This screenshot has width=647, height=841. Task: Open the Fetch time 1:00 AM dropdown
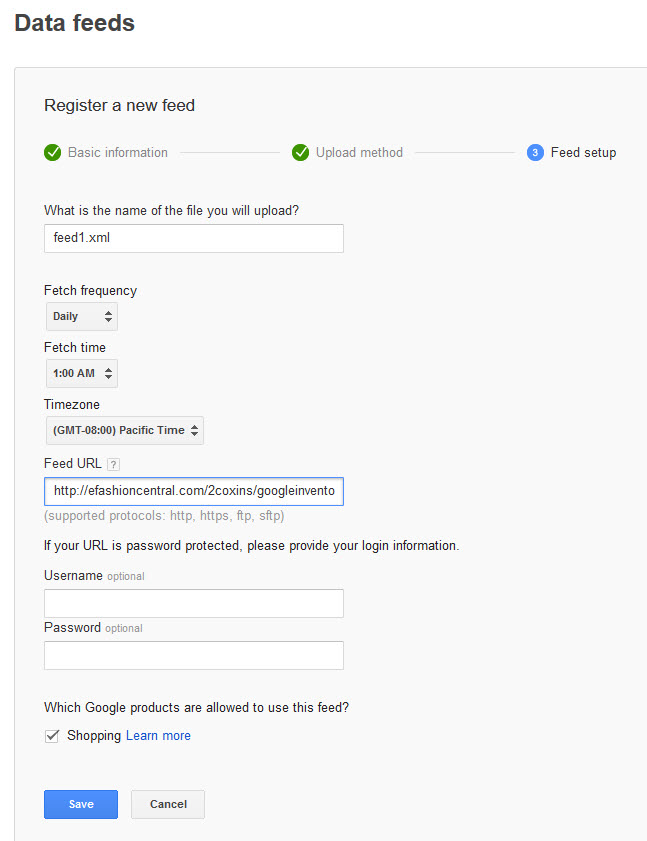[82, 373]
